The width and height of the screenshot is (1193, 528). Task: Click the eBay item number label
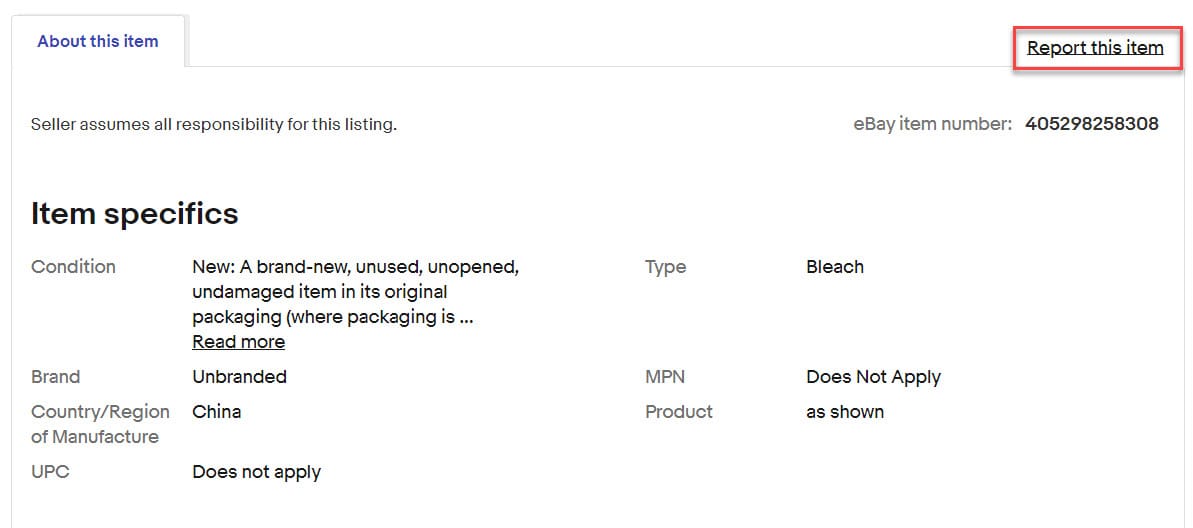coord(932,124)
